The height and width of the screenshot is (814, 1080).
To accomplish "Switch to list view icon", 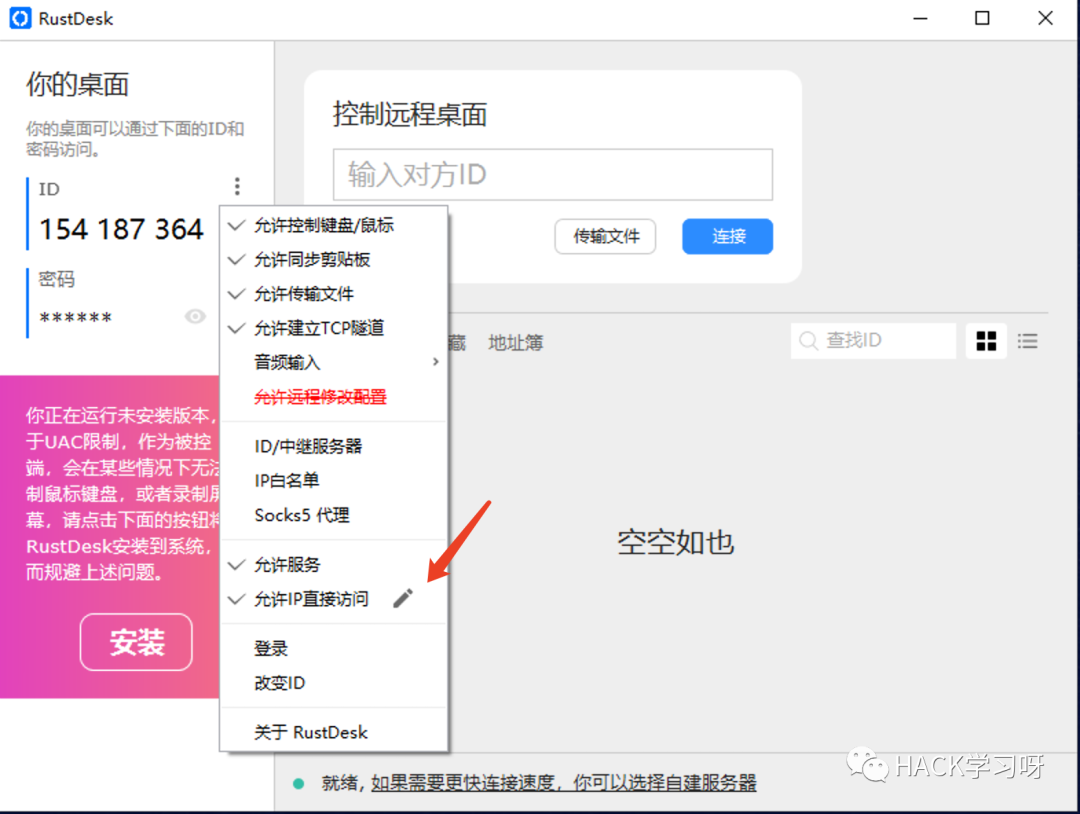I will point(1027,341).
